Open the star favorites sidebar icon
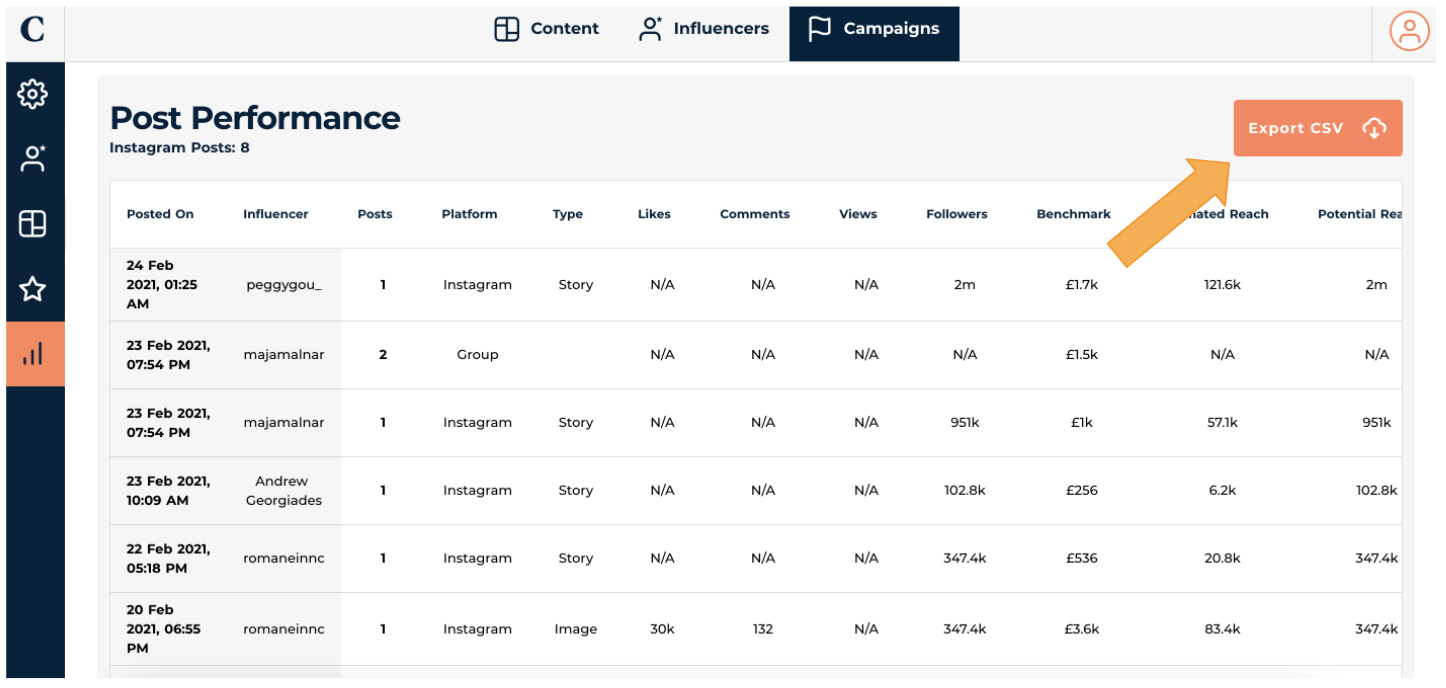1446x688 pixels. pyautogui.click(x=33, y=290)
